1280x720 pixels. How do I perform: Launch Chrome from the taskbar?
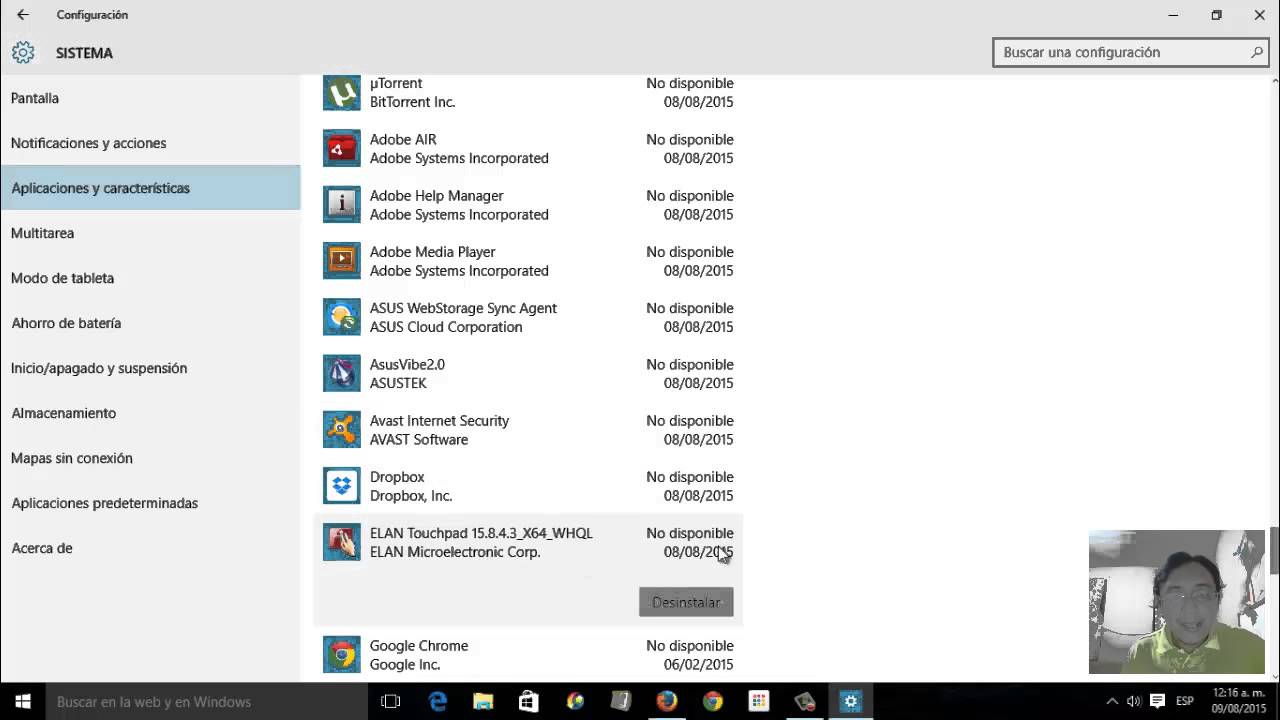pos(713,701)
